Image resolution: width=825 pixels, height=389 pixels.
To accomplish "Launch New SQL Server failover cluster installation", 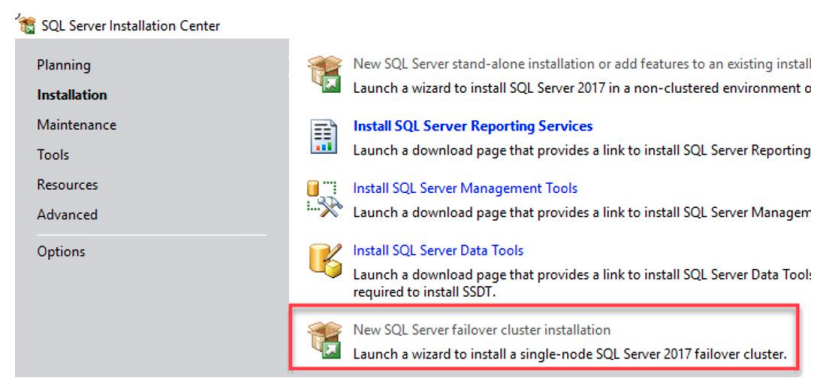I will tap(482, 330).
